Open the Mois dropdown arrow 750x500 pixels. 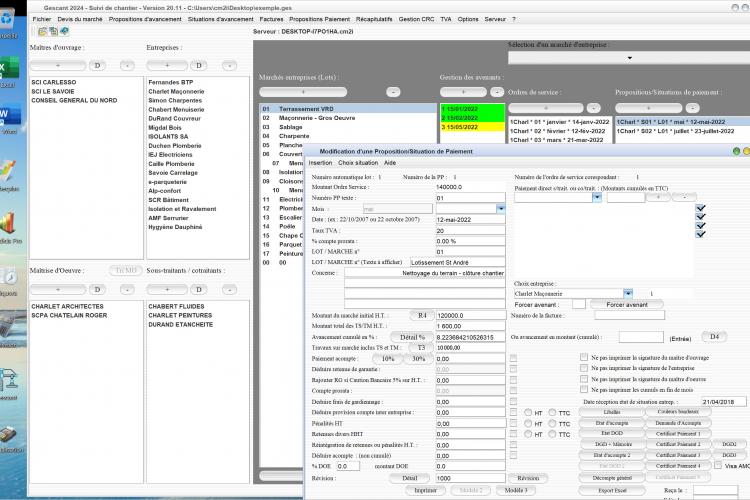pos(500,209)
